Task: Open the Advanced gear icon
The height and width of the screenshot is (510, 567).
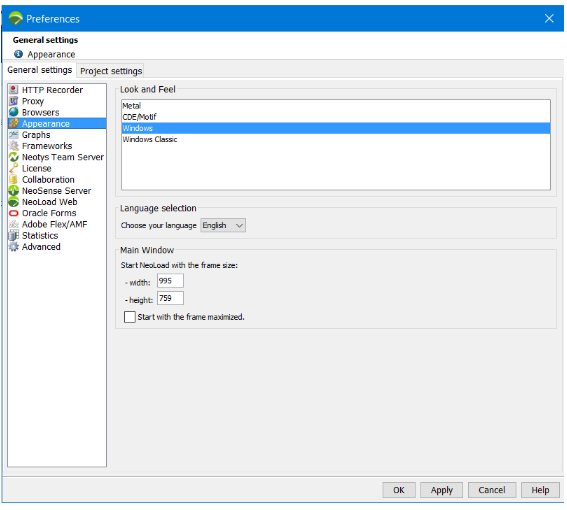Action: click(x=14, y=247)
